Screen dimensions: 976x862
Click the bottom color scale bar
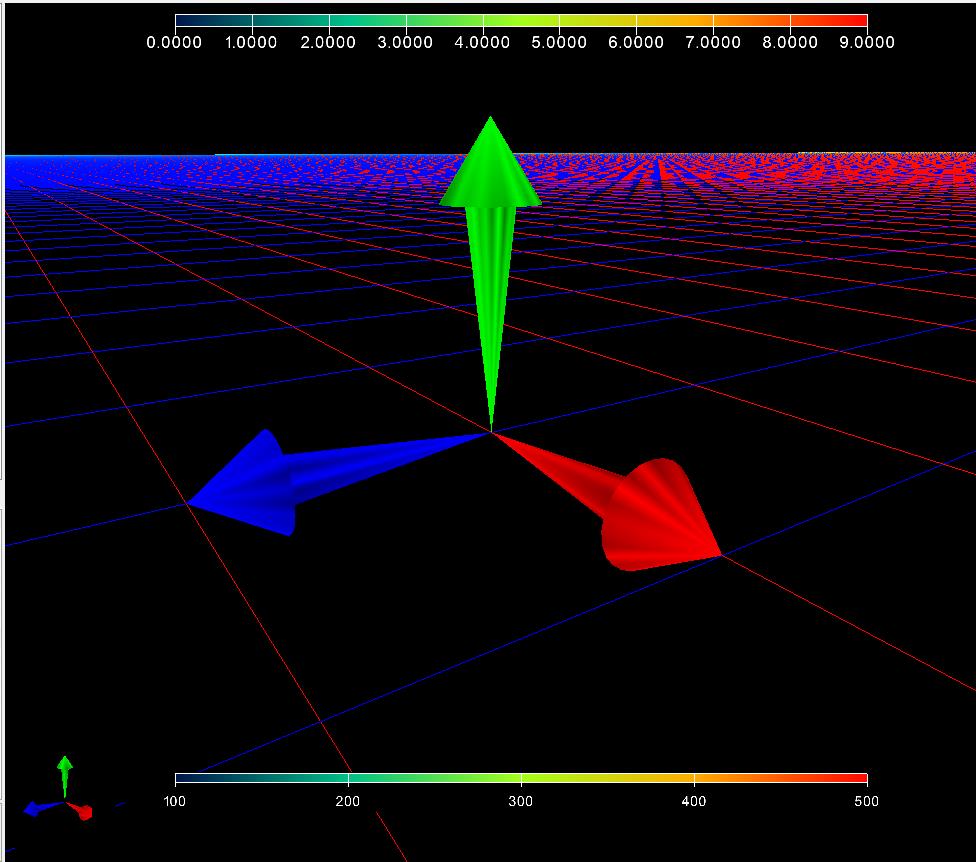point(521,778)
